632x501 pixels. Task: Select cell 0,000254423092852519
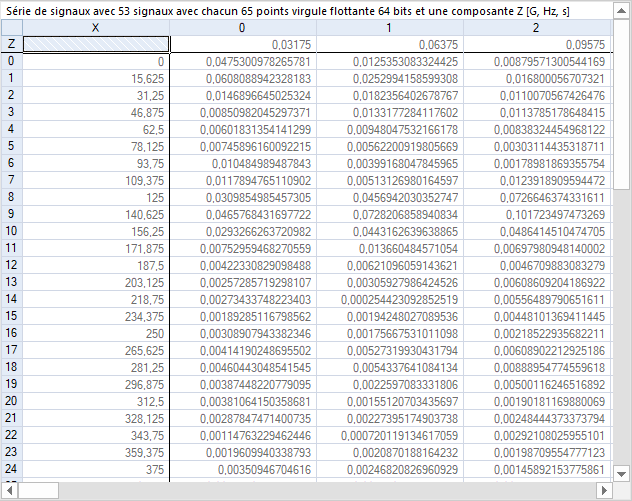point(390,299)
